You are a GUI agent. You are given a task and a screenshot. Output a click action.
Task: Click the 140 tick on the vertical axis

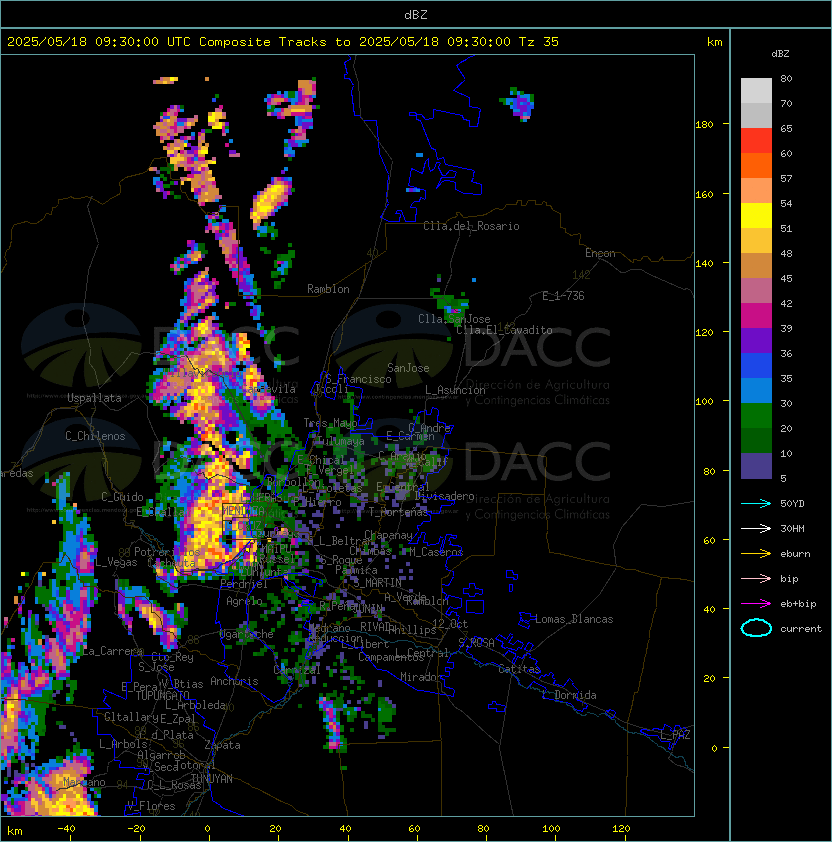pos(704,264)
